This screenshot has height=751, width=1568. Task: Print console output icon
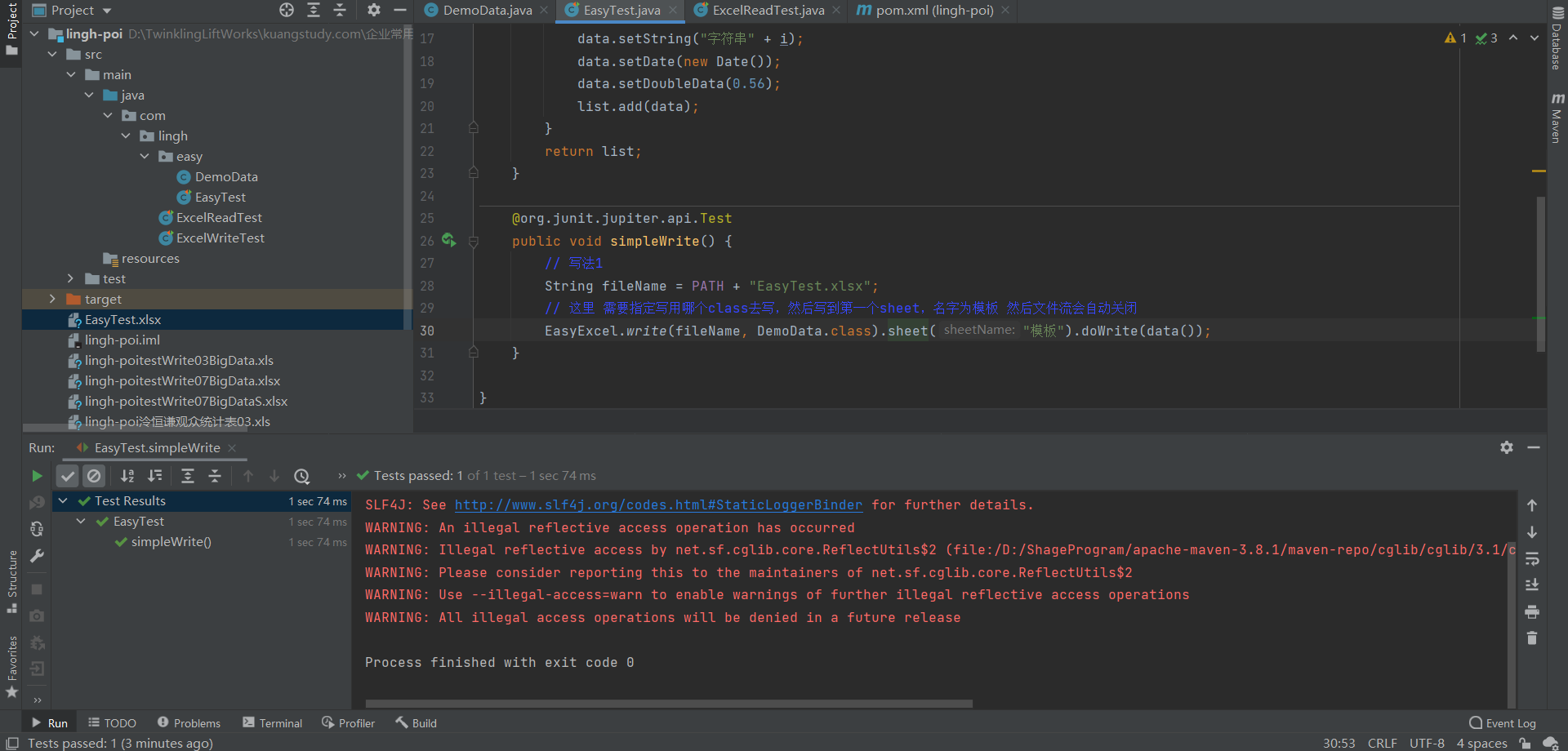pyautogui.click(x=1532, y=611)
